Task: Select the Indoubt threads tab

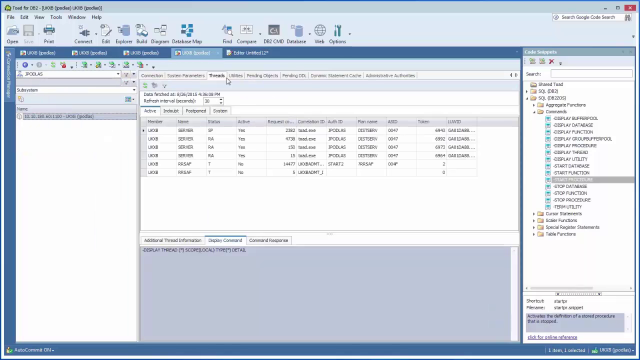Action: pyautogui.click(x=171, y=111)
